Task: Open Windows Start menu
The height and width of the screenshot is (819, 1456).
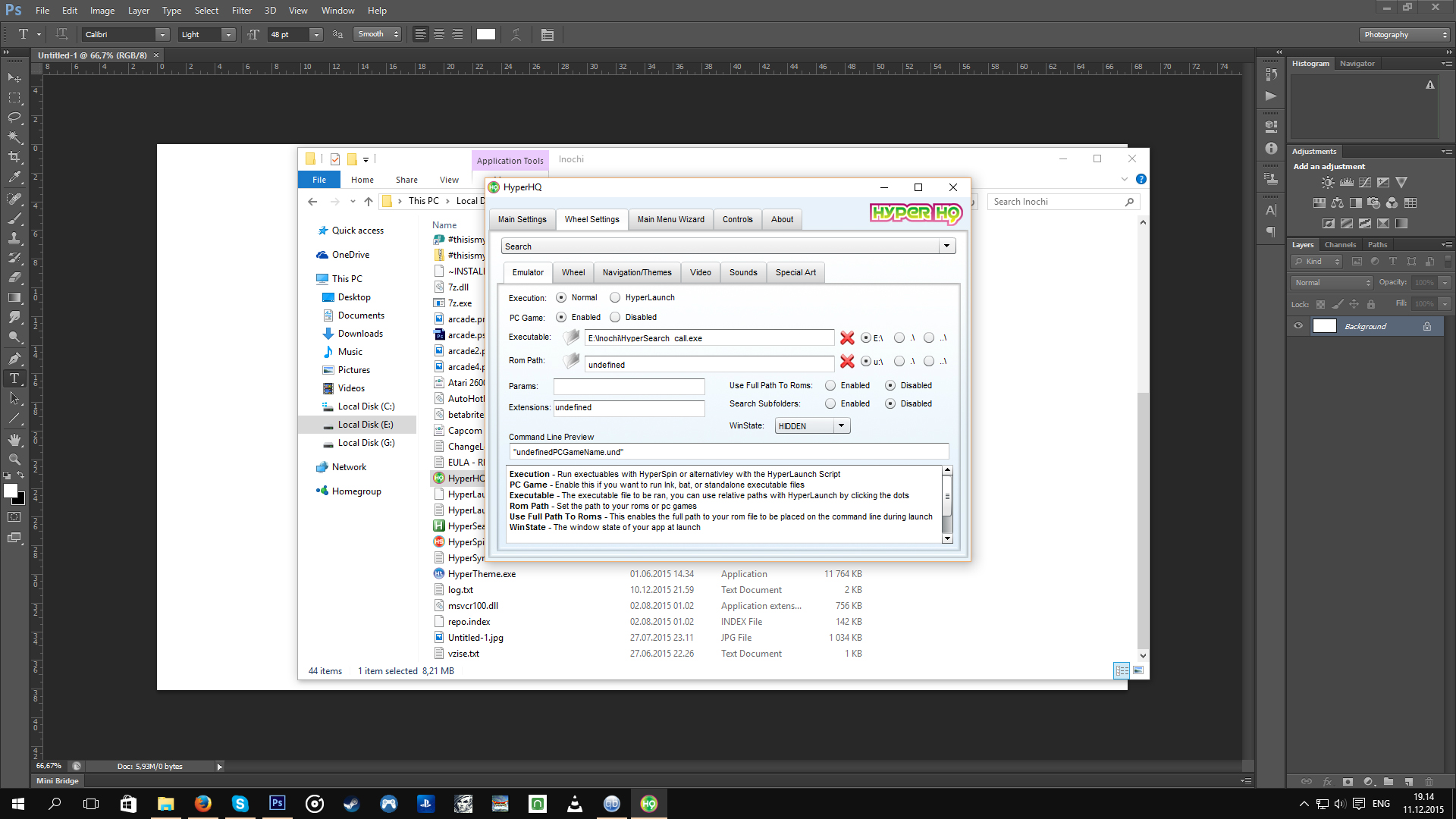Action: coord(18,804)
